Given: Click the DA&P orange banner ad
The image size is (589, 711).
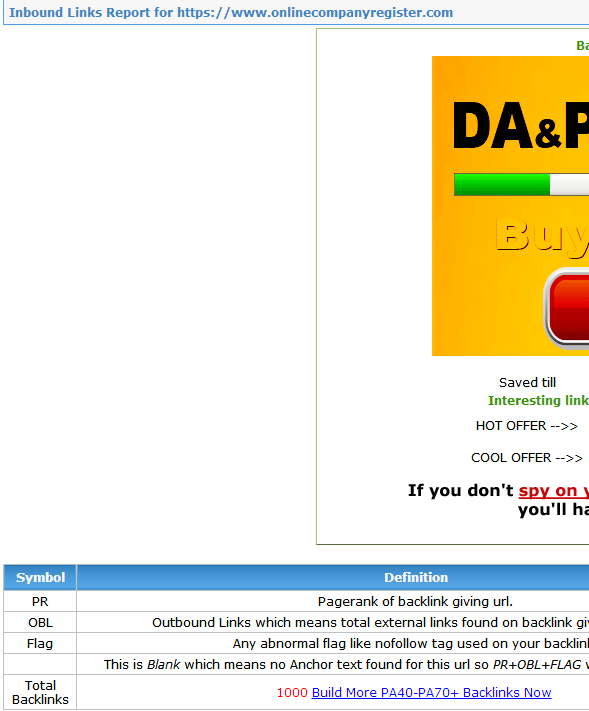Looking at the screenshot, I should 511,206.
